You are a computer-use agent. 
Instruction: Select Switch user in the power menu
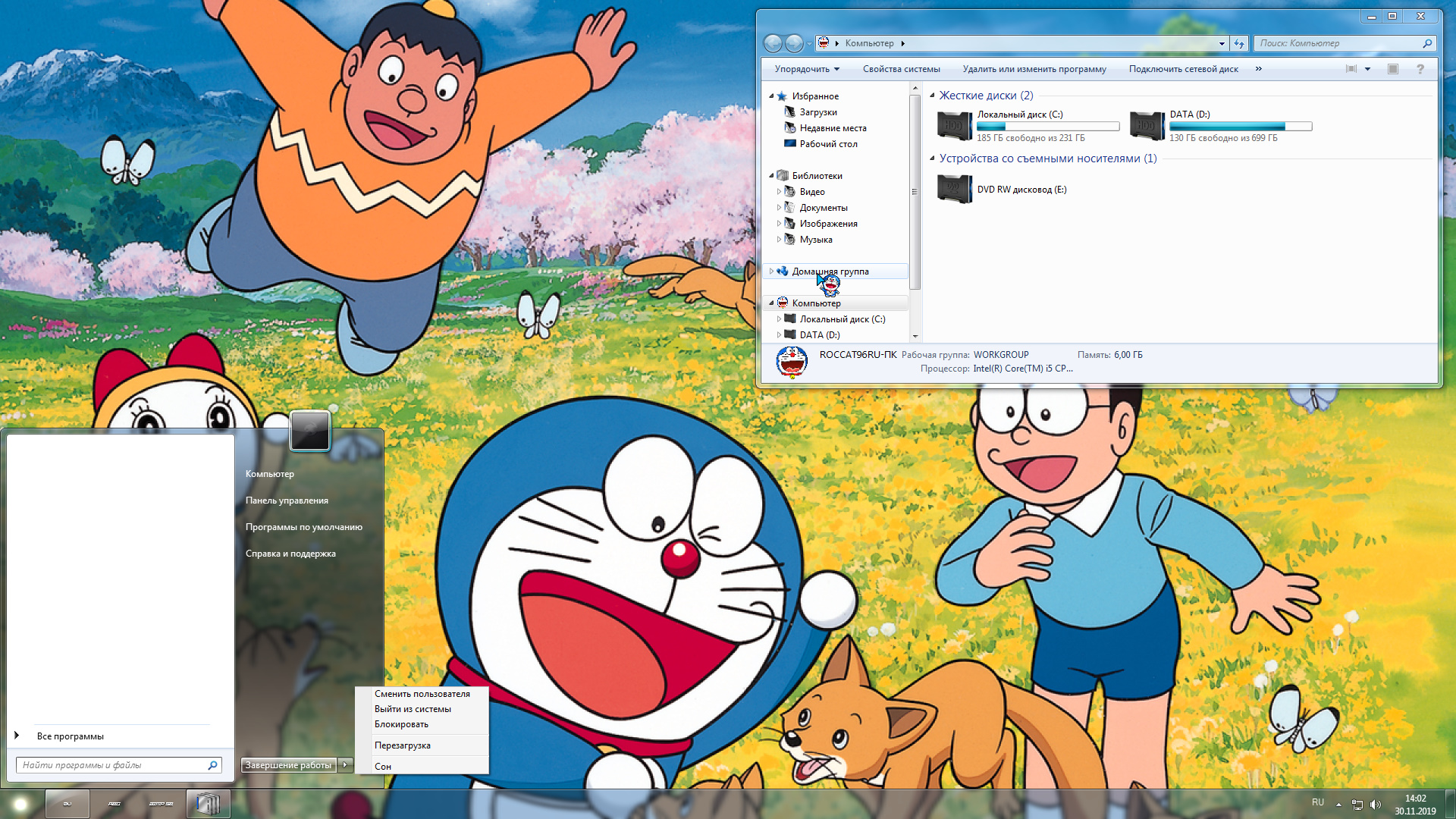[x=422, y=694]
